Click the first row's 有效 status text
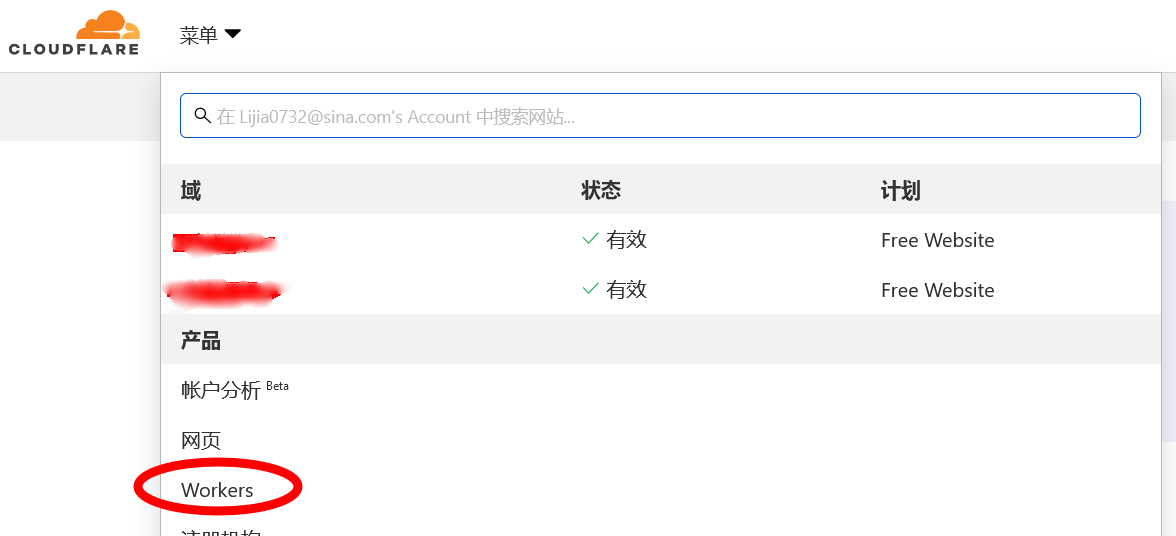Viewport: 1176px width, 536px height. tap(626, 240)
